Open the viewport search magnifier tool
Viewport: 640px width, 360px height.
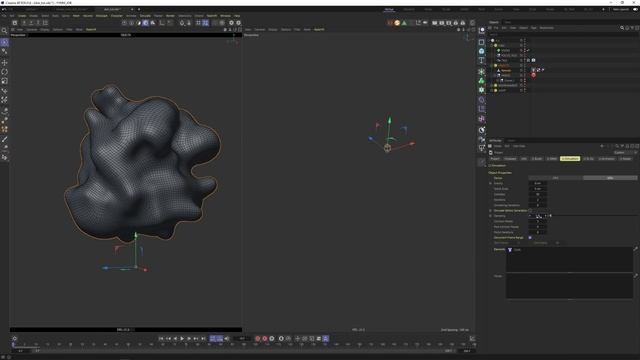pyautogui.click(x=4, y=31)
